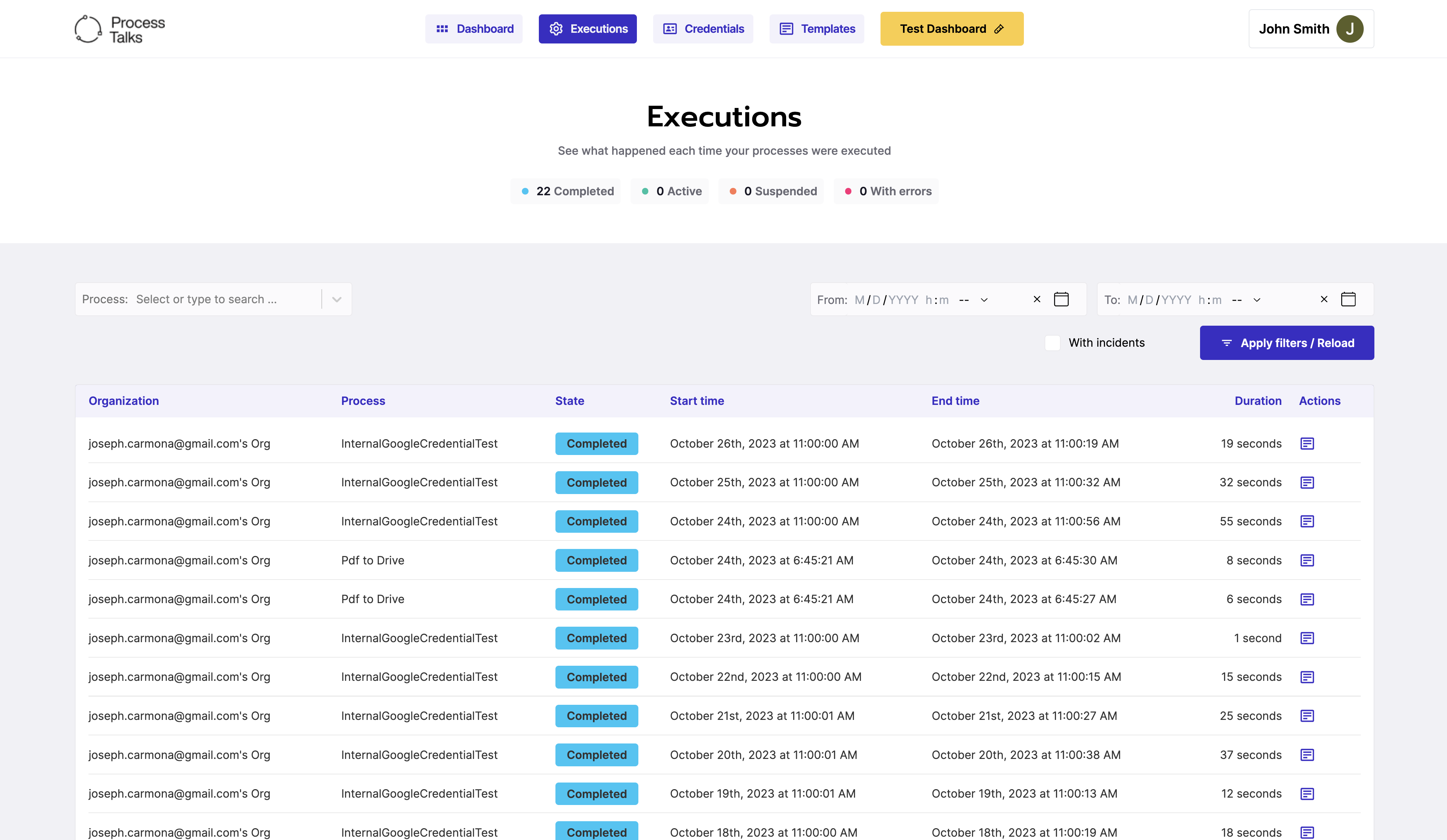The image size is (1447, 840).
Task: Open details icon for 55 seconds execution
Action: click(1307, 521)
